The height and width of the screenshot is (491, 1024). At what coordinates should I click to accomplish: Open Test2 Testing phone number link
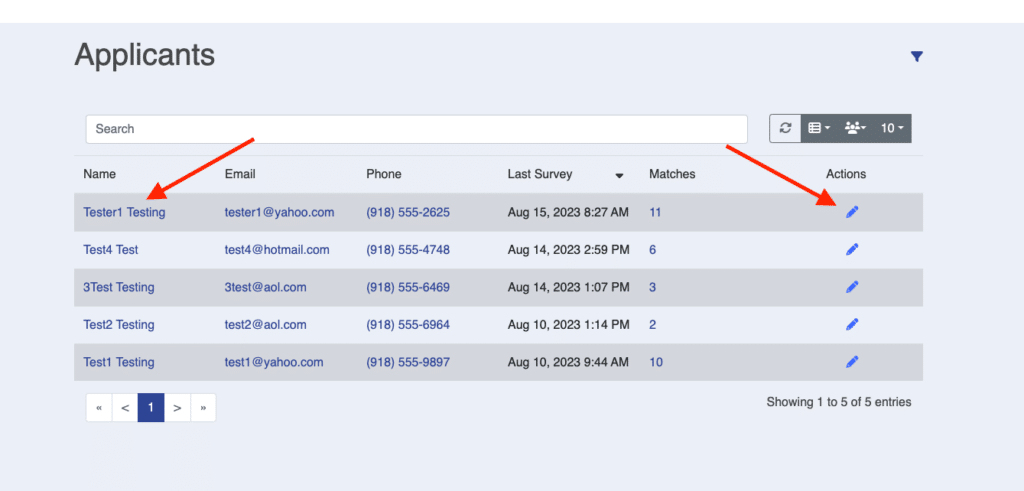[407, 325]
